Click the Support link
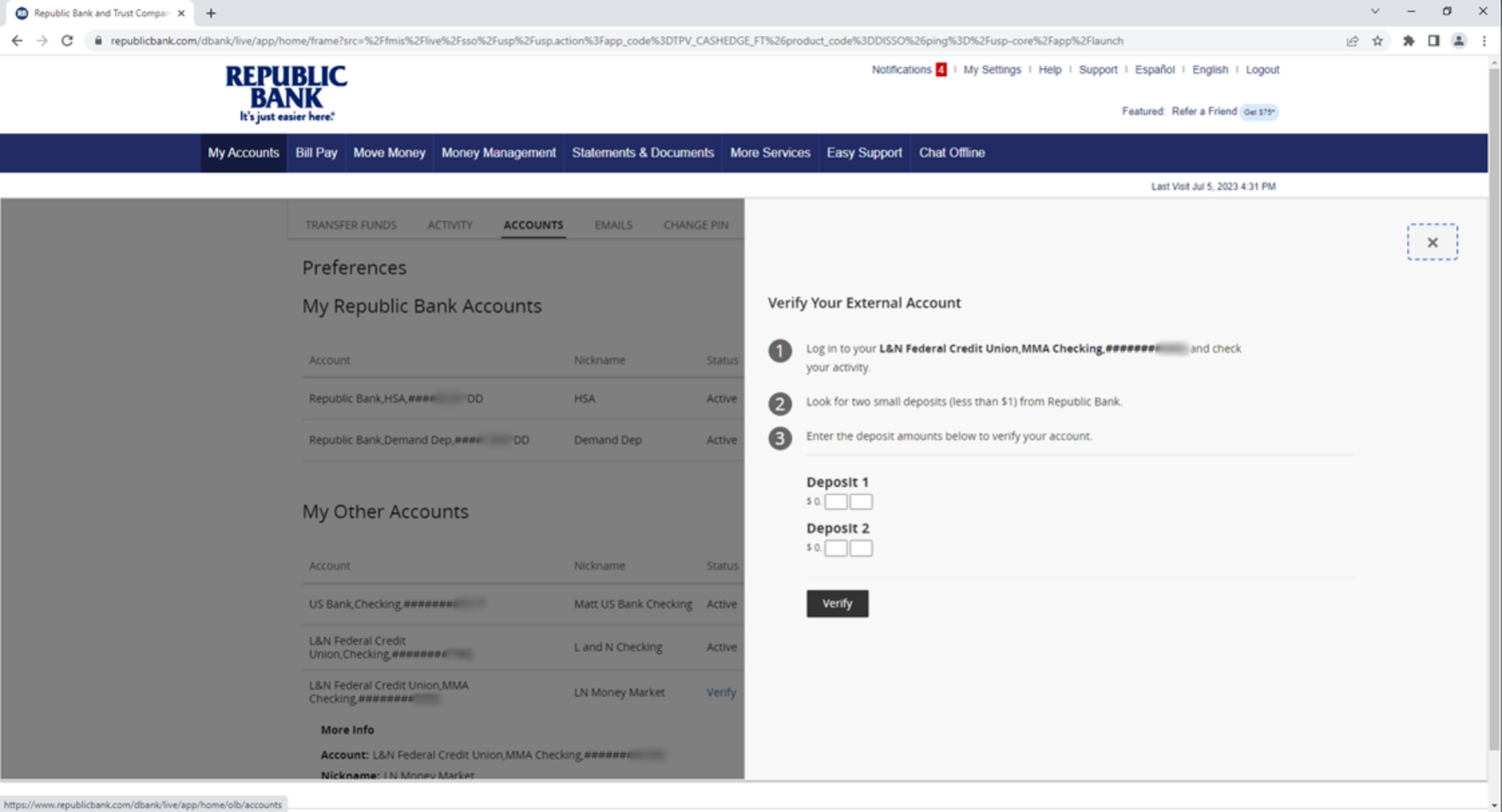This screenshot has width=1502, height=812. click(1098, 69)
